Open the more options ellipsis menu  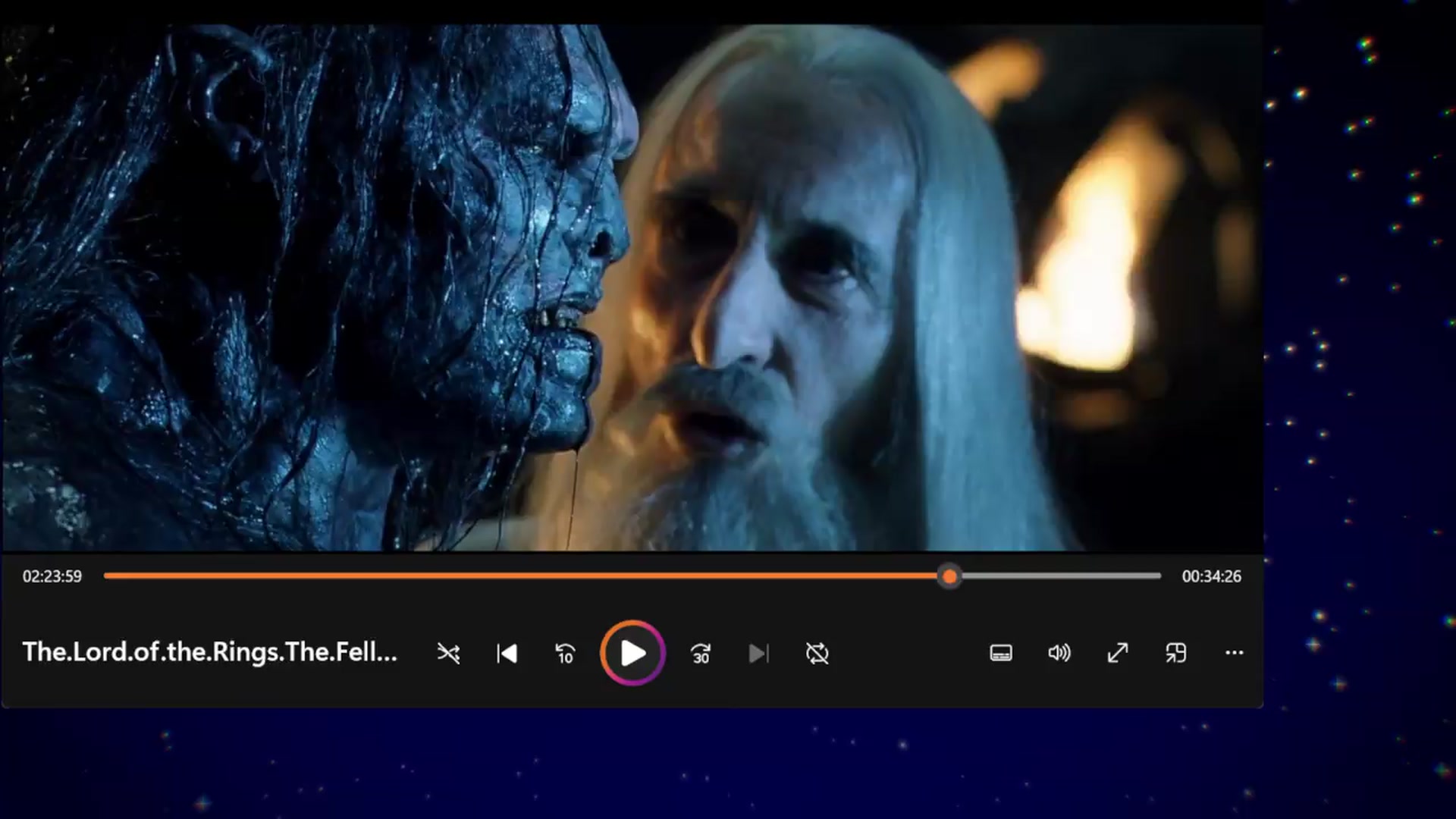(x=1234, y=653)
